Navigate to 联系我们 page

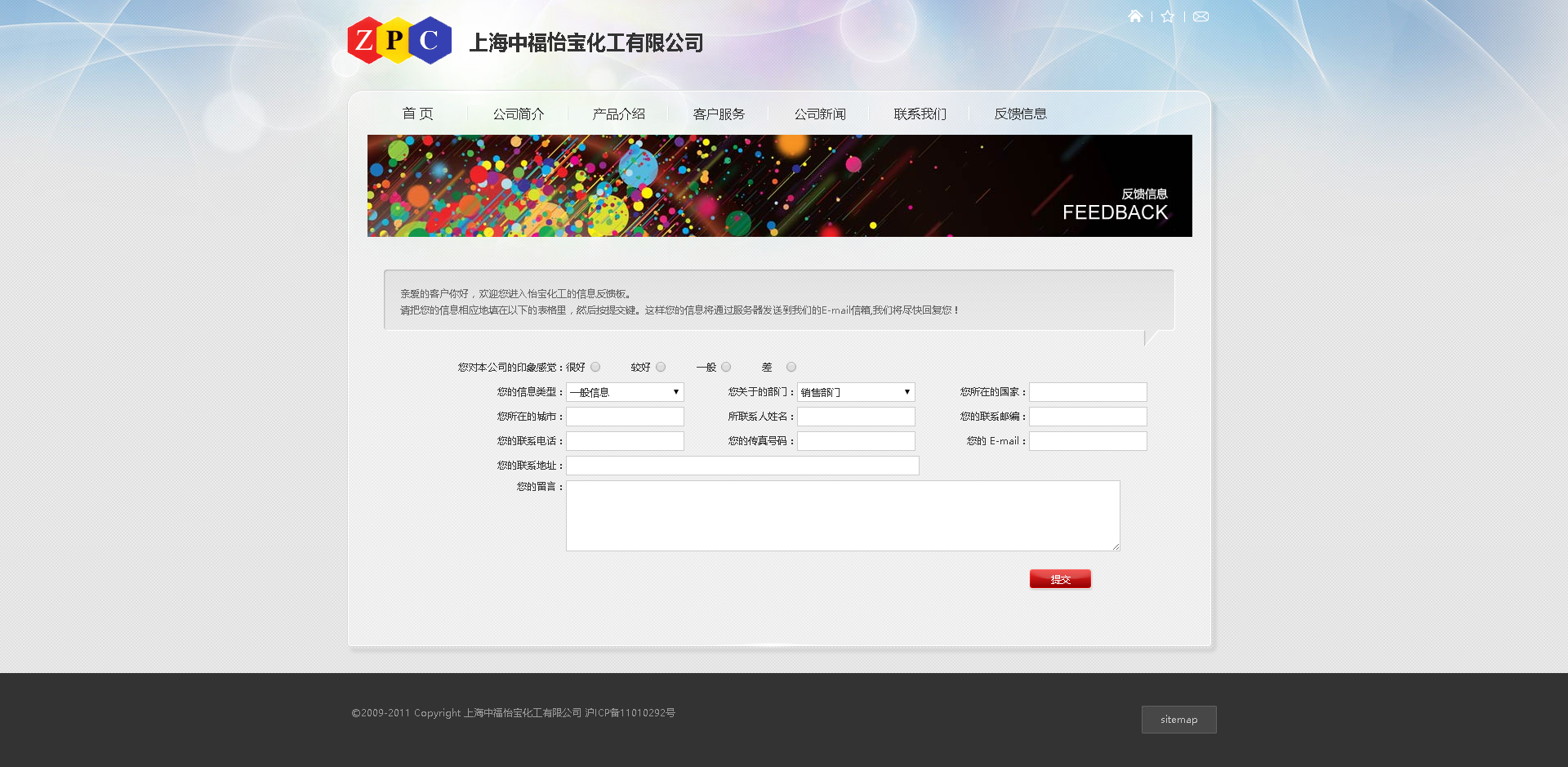coord(920,114)
